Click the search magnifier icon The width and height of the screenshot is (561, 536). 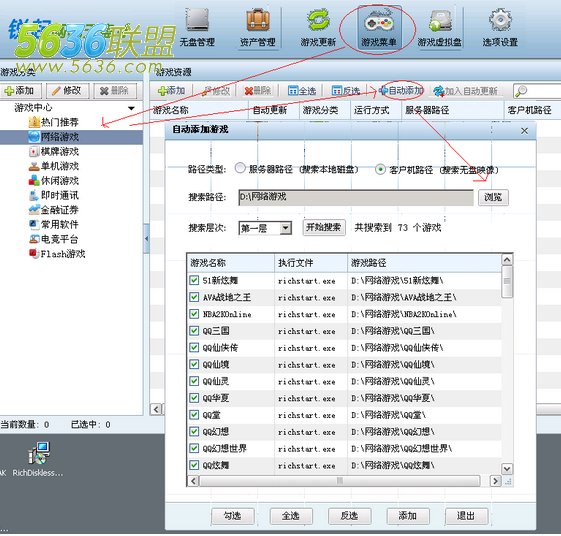coord(521,91)
